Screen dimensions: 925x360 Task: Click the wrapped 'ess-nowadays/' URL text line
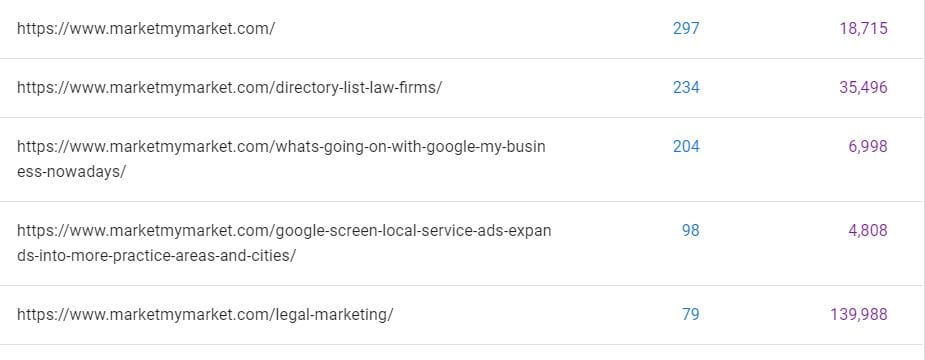pos(71,172)
